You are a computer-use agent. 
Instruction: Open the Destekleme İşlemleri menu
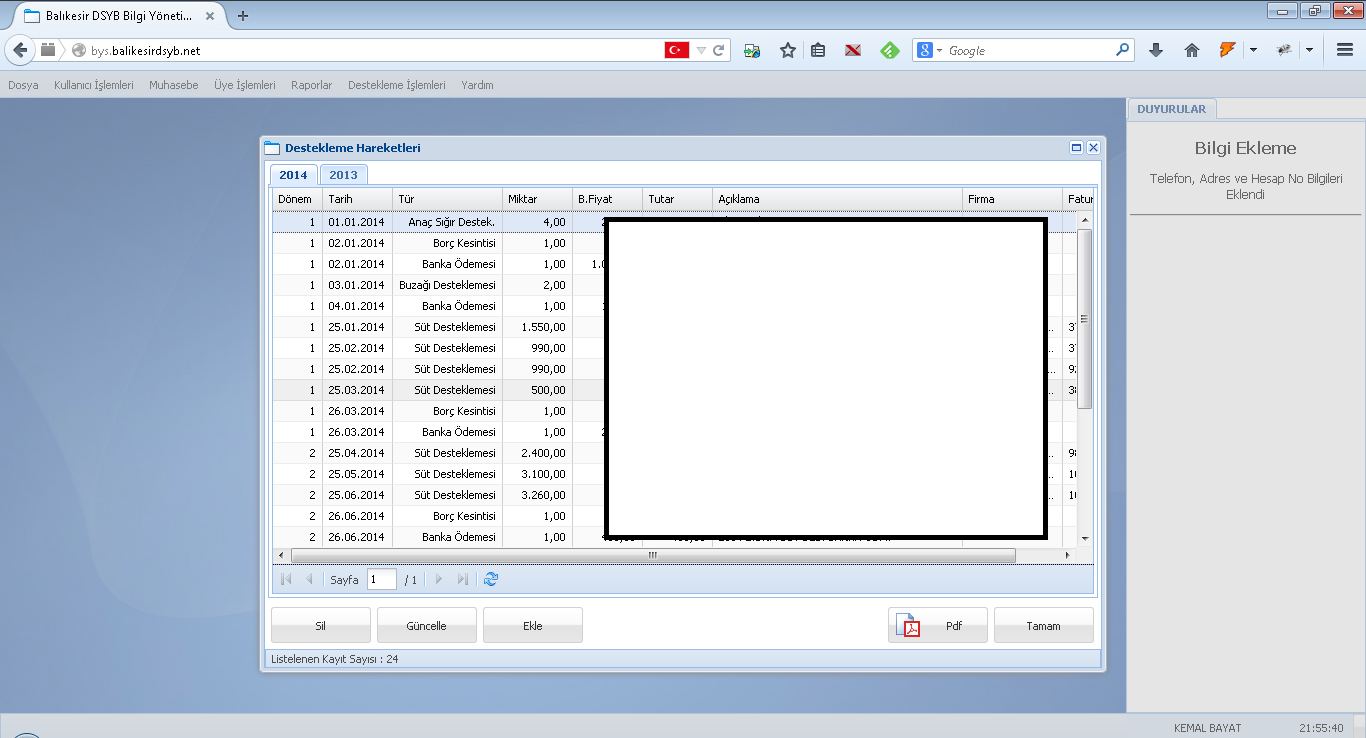click(x=396, y=85)
